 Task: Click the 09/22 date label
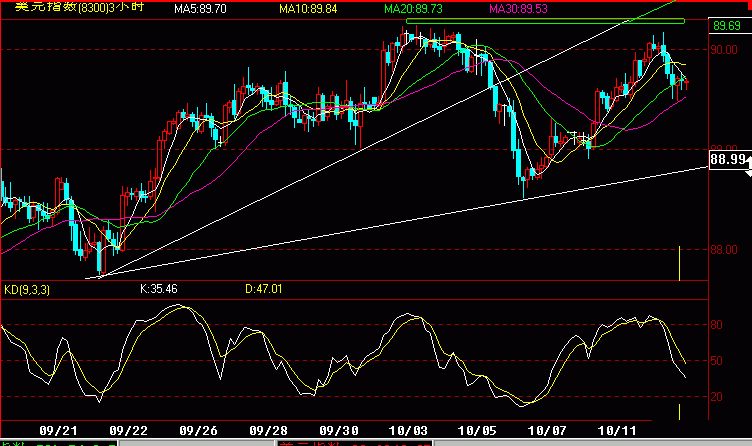129,430
